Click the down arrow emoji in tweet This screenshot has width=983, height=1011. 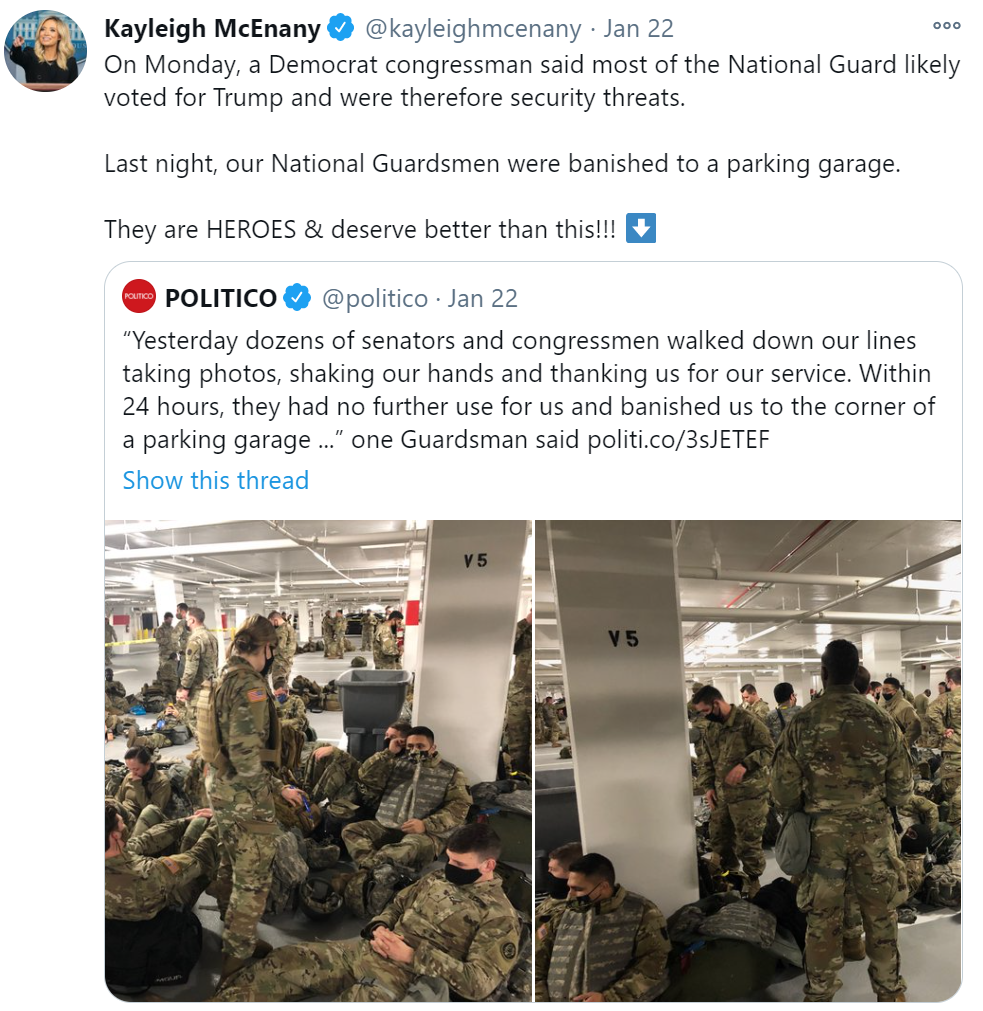click(641, 228)
